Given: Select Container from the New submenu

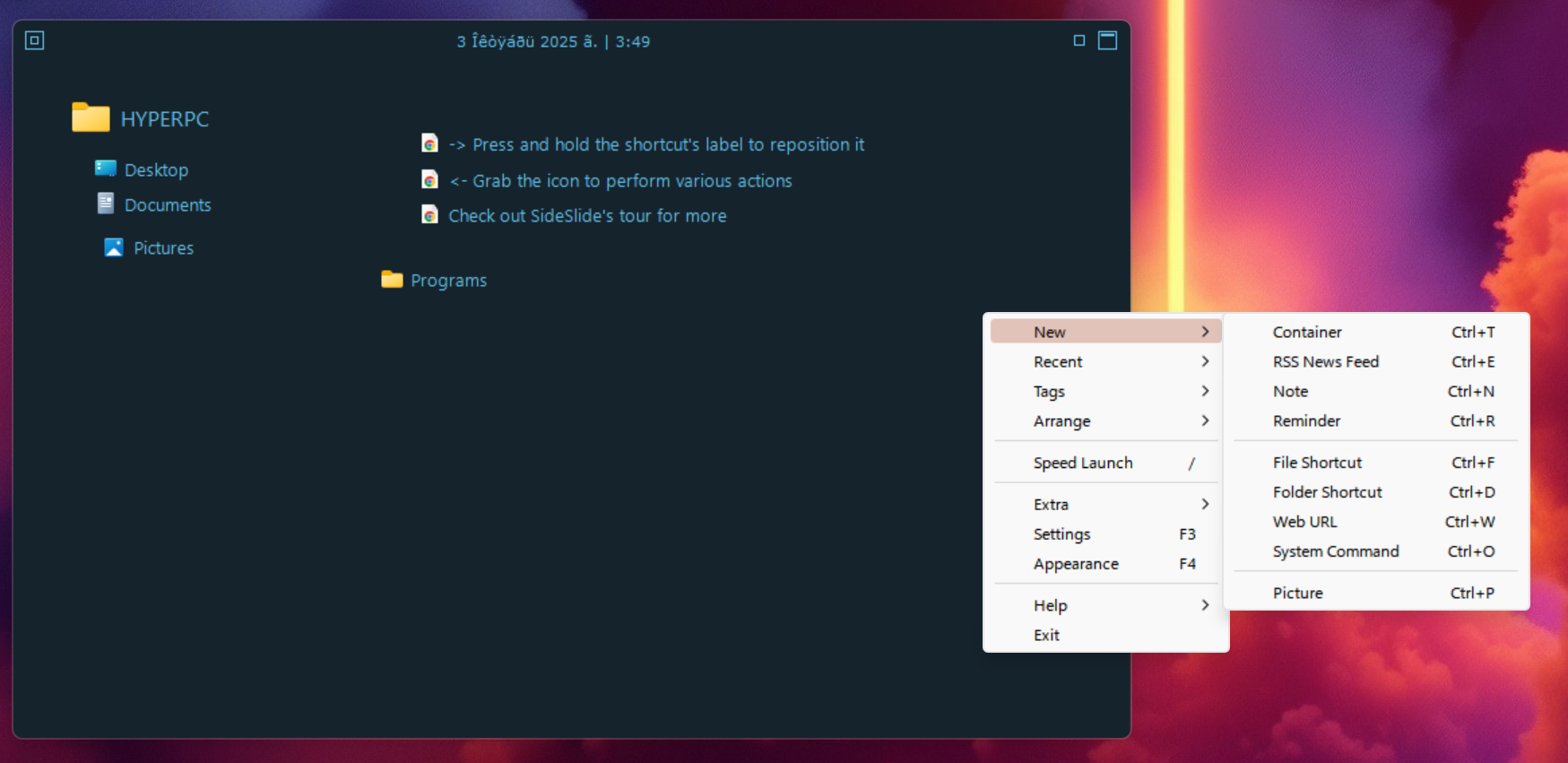Looking at the screenshot, I should coord(1307,332).
